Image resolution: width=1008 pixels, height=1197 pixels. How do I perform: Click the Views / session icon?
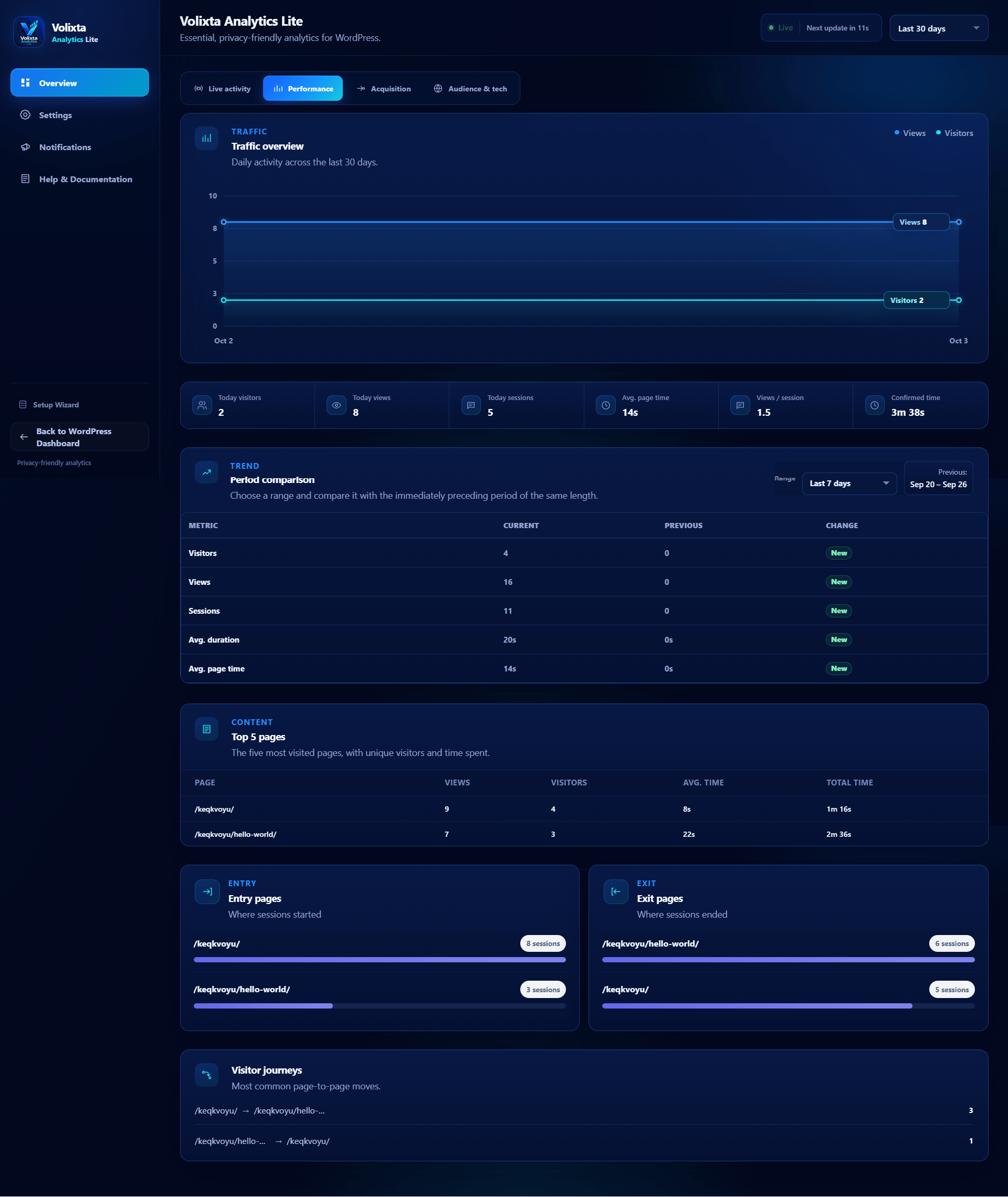(x=740, y=405)
